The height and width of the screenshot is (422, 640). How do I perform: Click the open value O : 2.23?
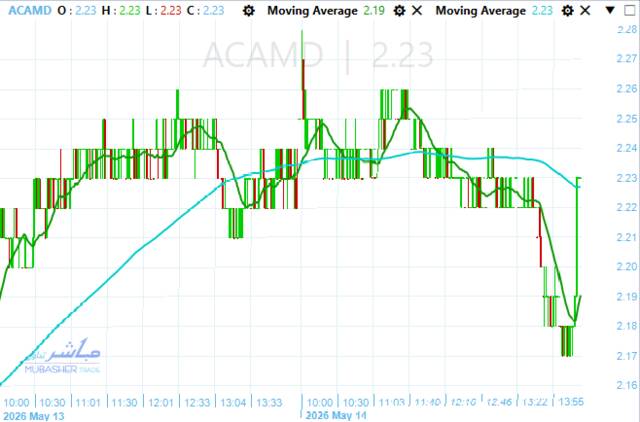pos(77,11)
